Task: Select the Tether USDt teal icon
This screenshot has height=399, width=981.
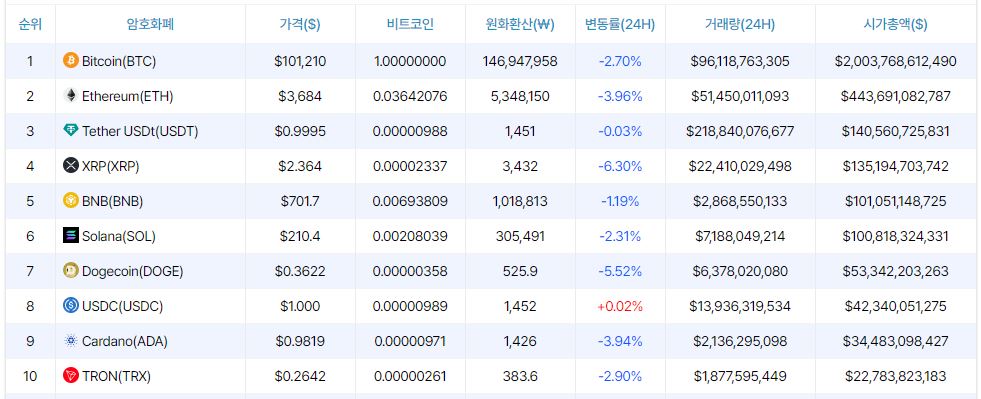Action: (x=71, y=131)
